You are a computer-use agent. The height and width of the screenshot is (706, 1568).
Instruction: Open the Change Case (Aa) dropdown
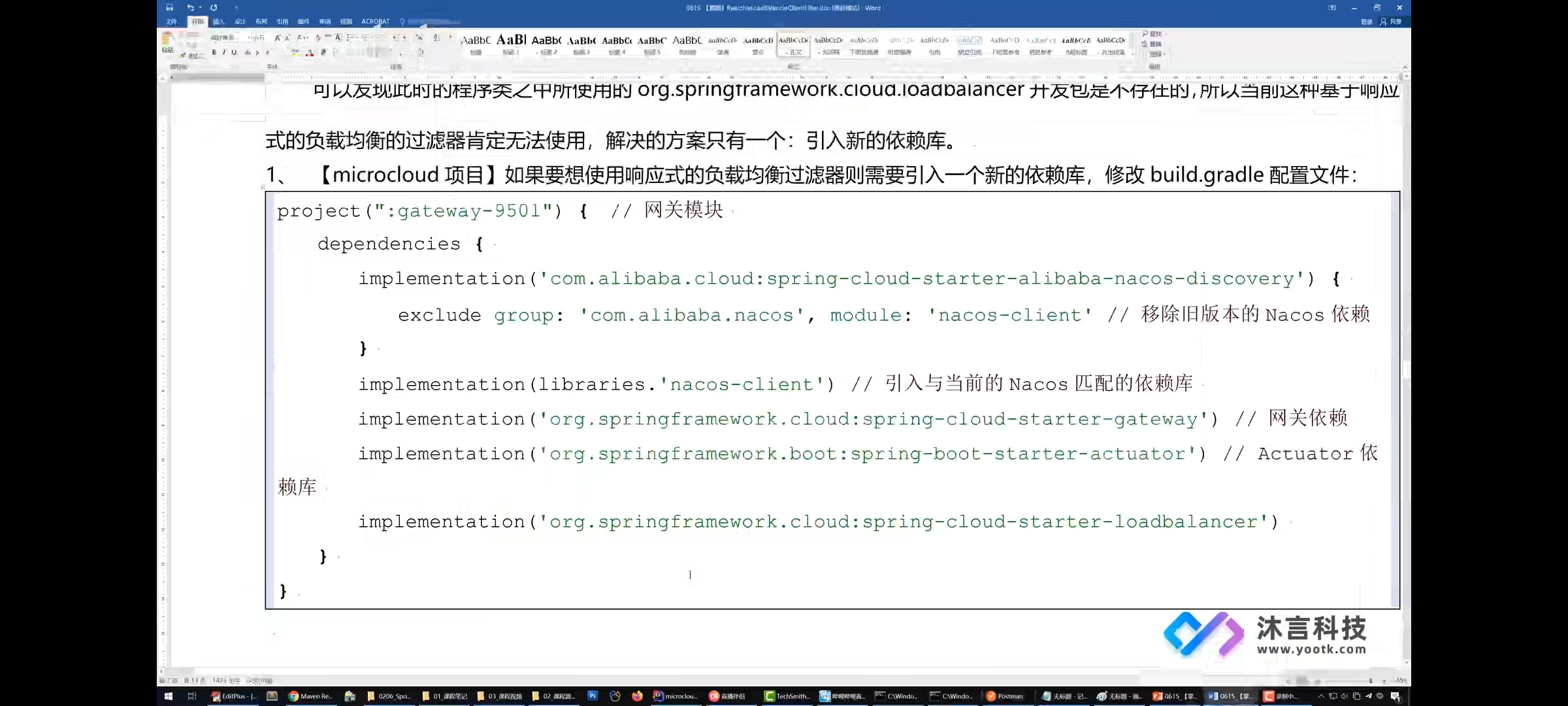pyautogui.click(x=302, y=38)
